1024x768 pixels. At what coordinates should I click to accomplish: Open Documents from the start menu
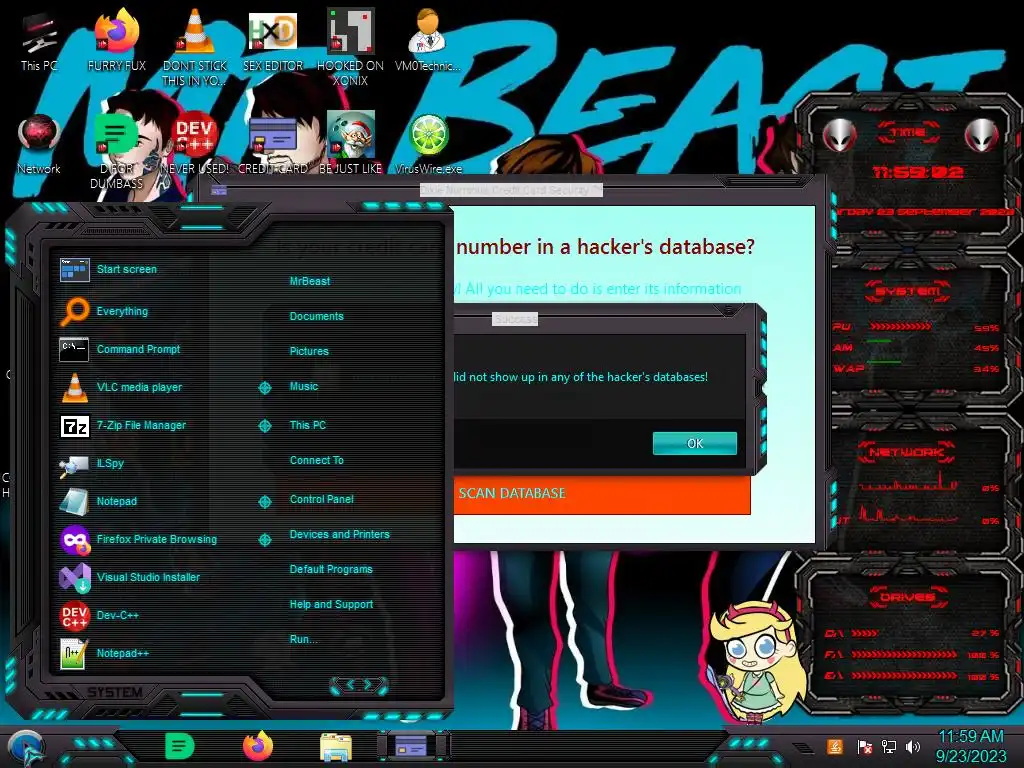316,316
